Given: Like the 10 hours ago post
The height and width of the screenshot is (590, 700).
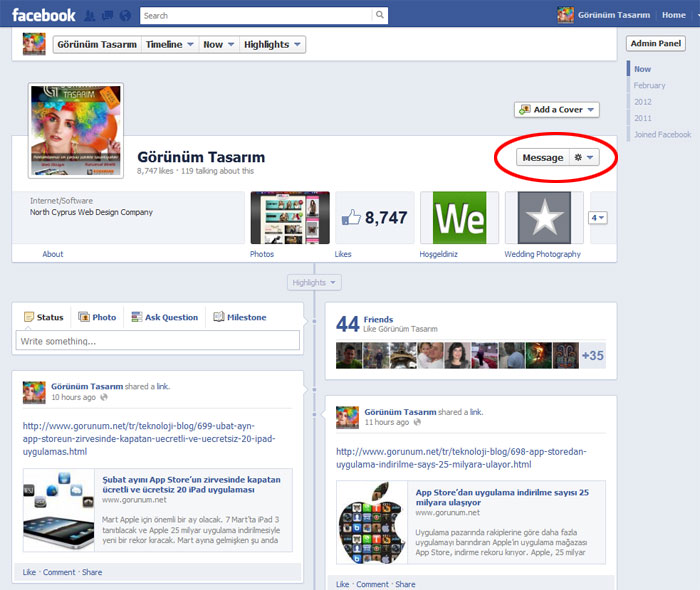Looking at the screenshot, I should click(x=29, y=572).
